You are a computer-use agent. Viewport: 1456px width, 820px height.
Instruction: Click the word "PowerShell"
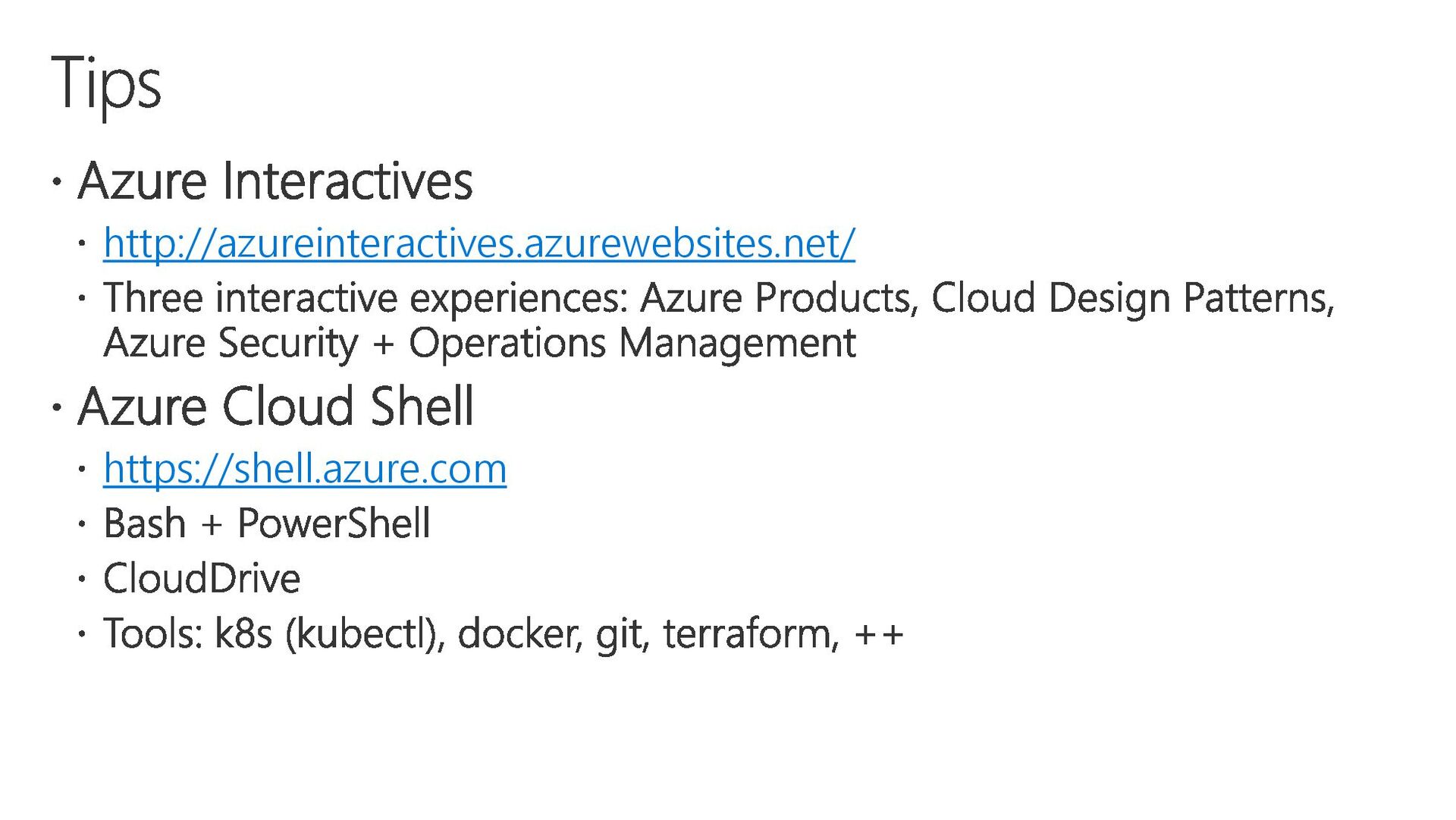[334, 523]
